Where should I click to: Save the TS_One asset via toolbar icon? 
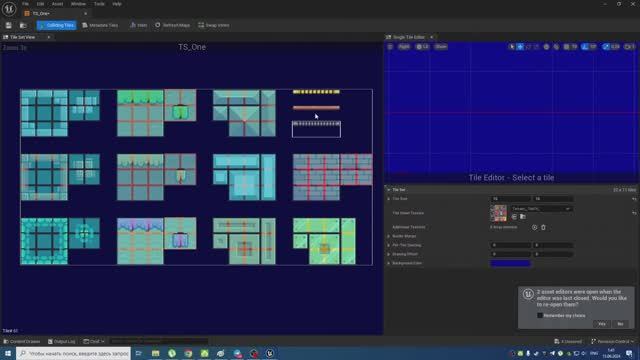9,25
